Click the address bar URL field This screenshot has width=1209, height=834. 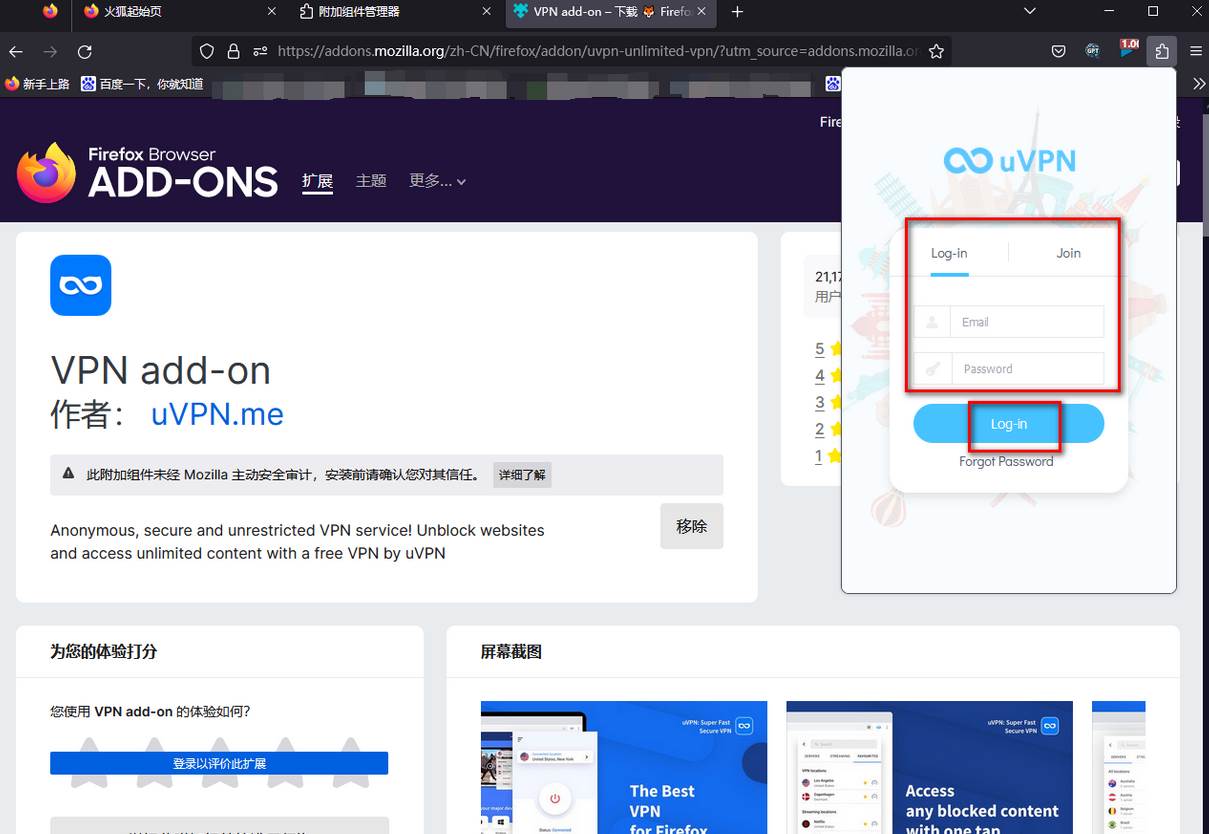(x=598, y=51)
